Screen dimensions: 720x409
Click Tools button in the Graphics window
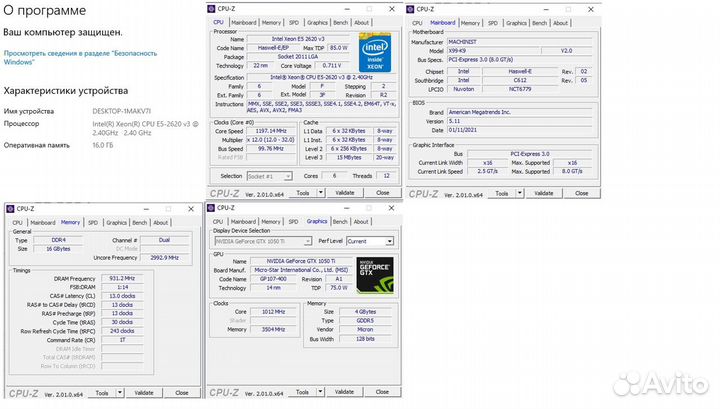(x=302, y=392)
